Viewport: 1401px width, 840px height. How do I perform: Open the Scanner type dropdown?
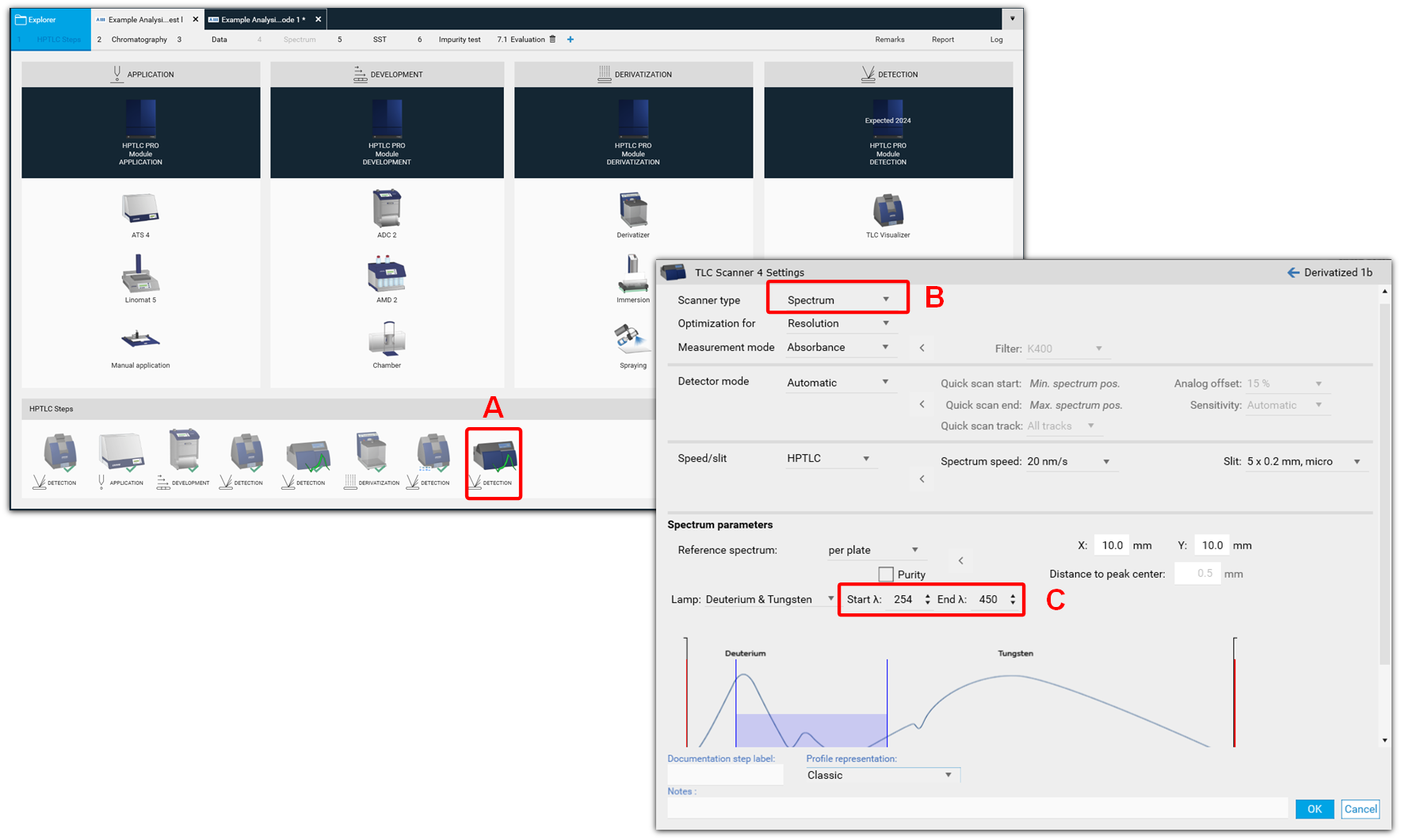point(838,300)
